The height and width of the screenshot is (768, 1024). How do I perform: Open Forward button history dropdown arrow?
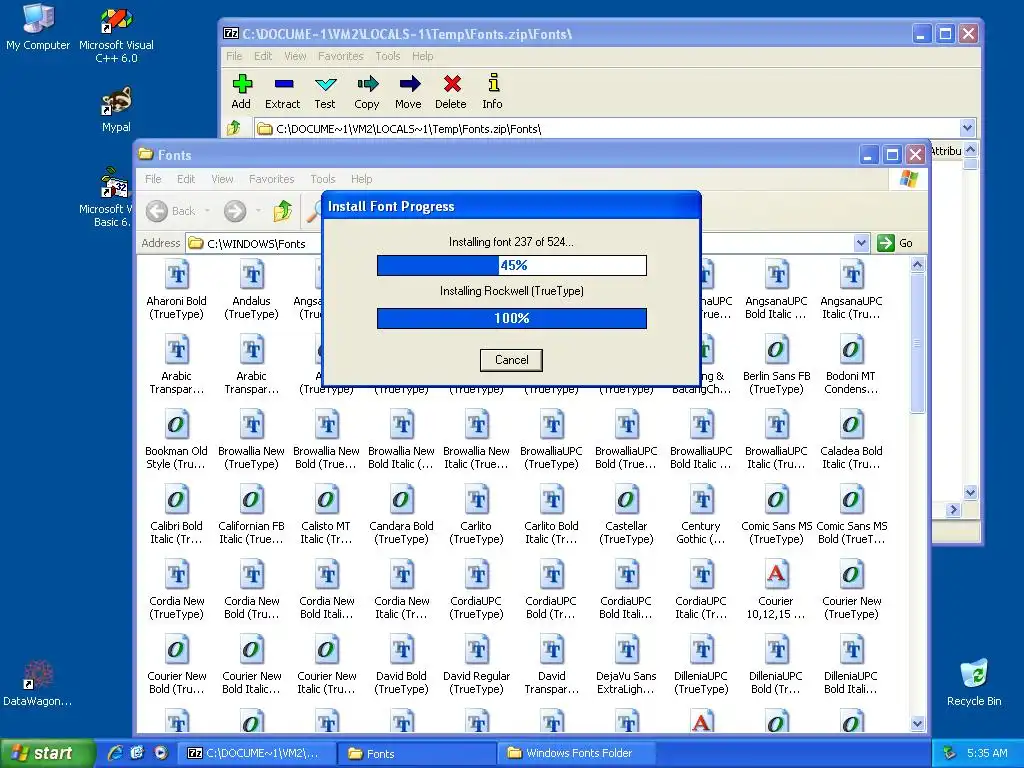click(258, 211)
